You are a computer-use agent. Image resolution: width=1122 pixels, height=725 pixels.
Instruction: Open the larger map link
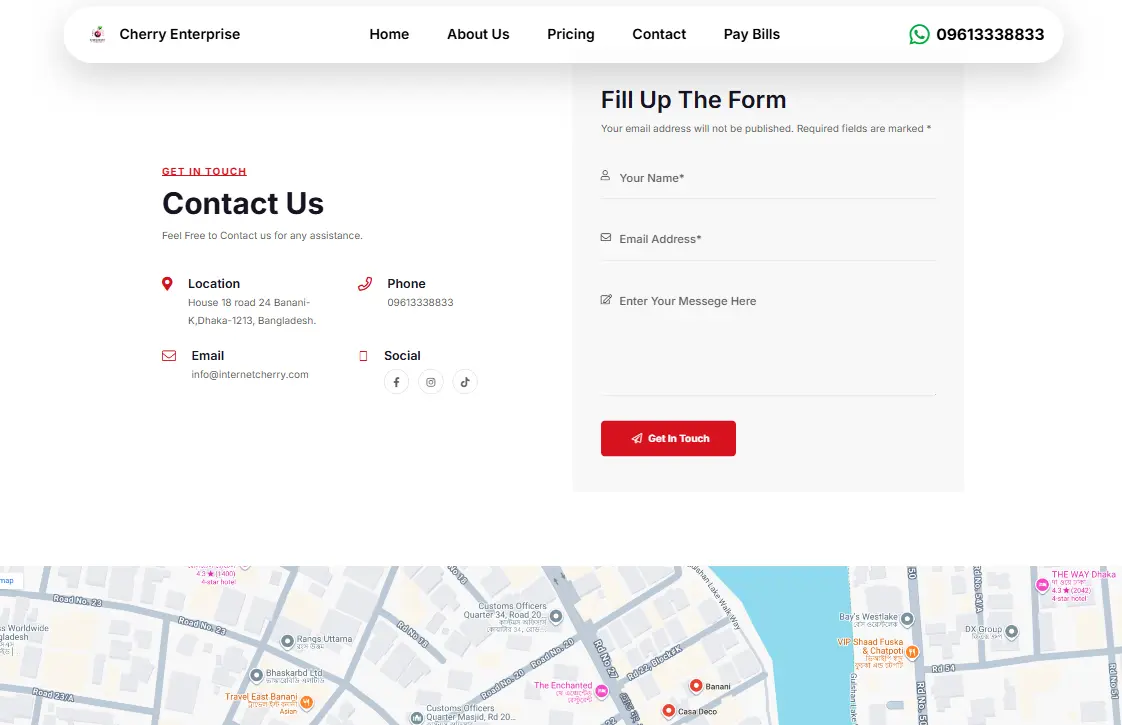(5, 580)
